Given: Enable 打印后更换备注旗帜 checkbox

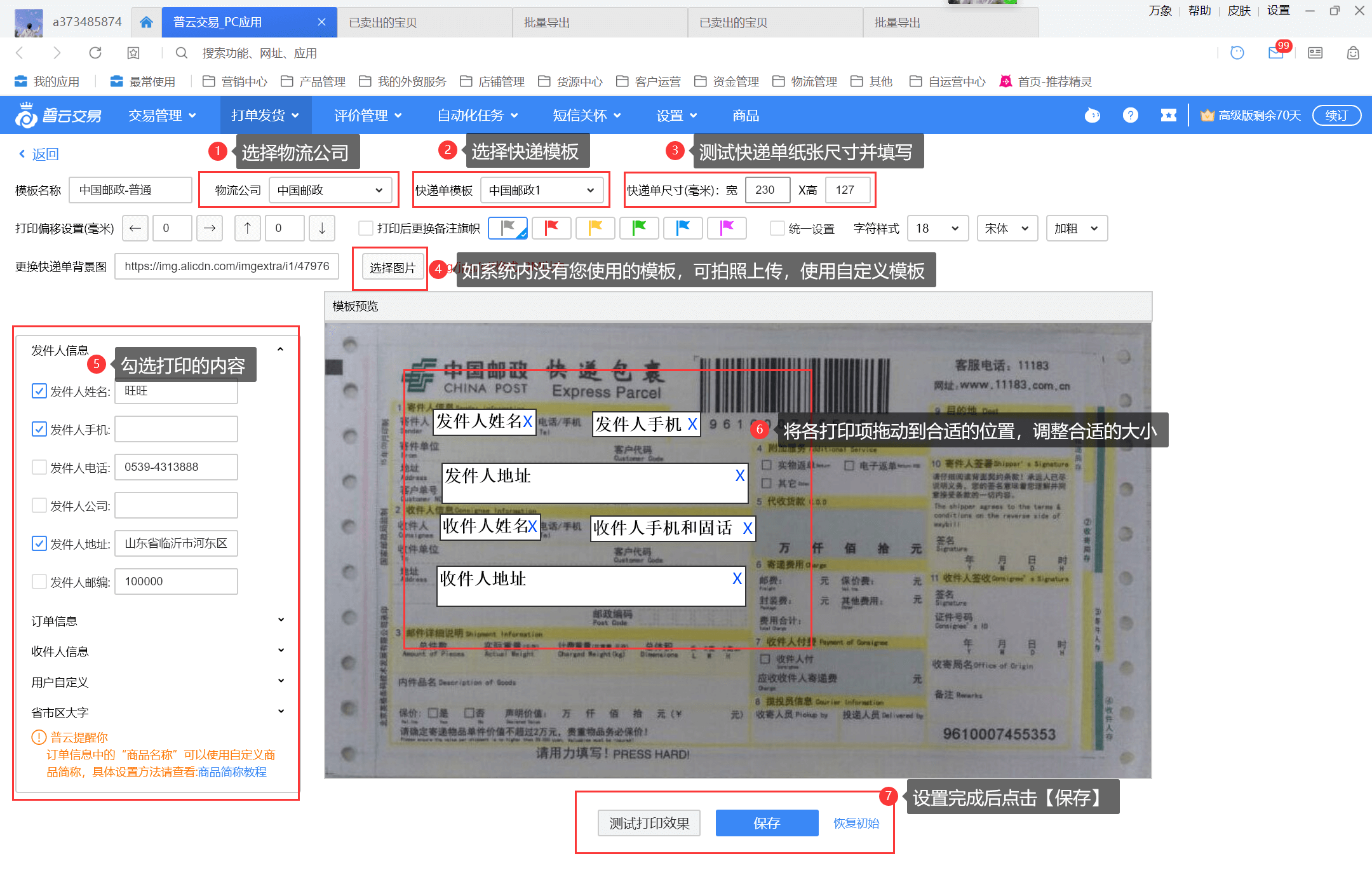Looking at the screenshot, I should click(366, 228).
